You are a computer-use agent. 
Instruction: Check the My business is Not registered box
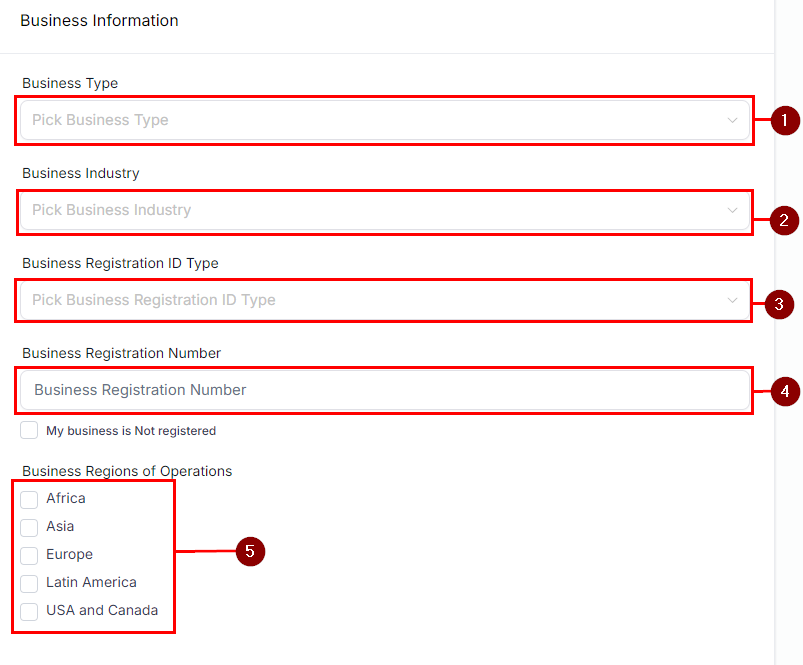click(x=29, y=431)
